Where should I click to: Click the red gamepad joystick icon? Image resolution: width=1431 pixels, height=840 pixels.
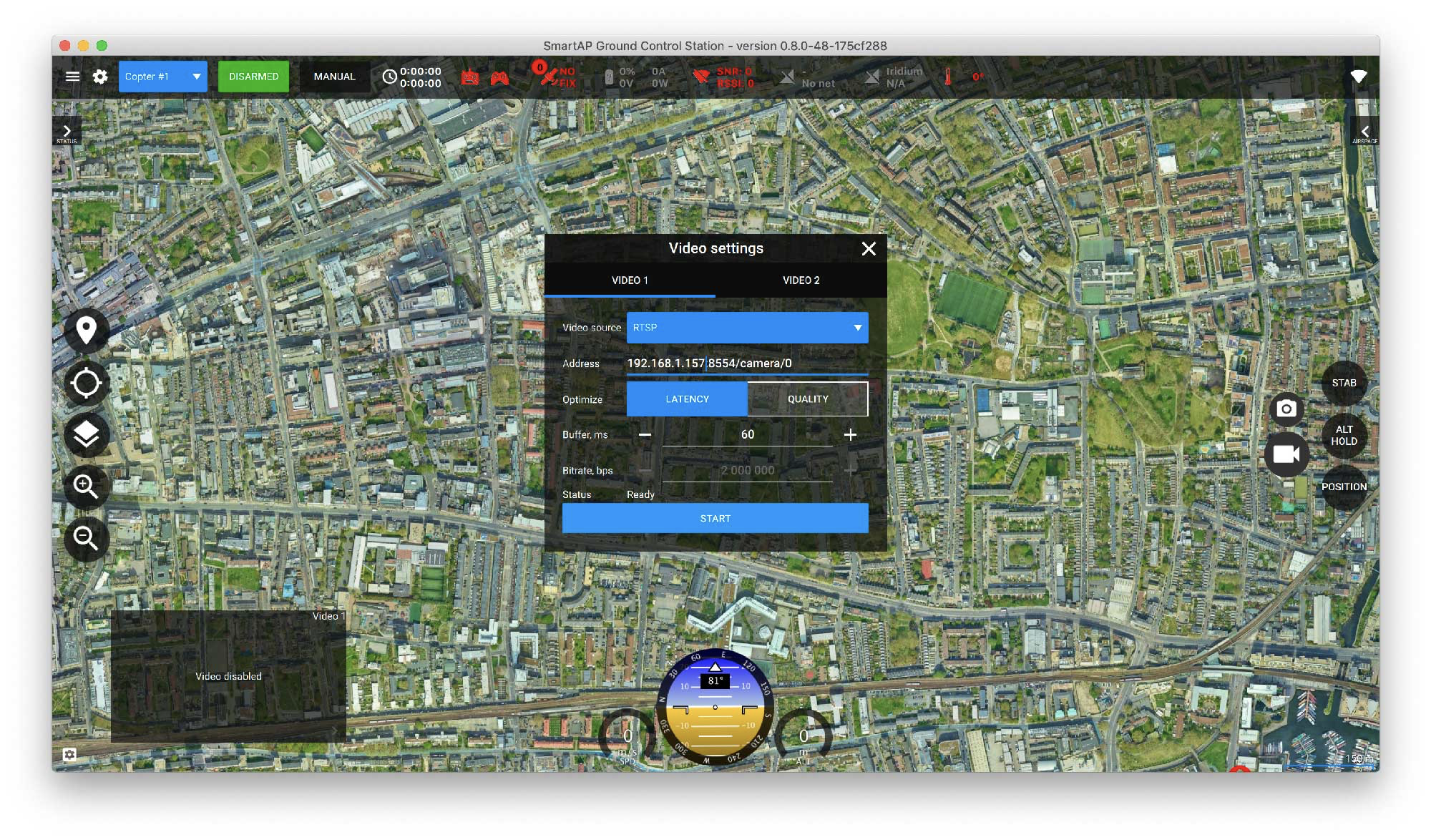point(499,77)
